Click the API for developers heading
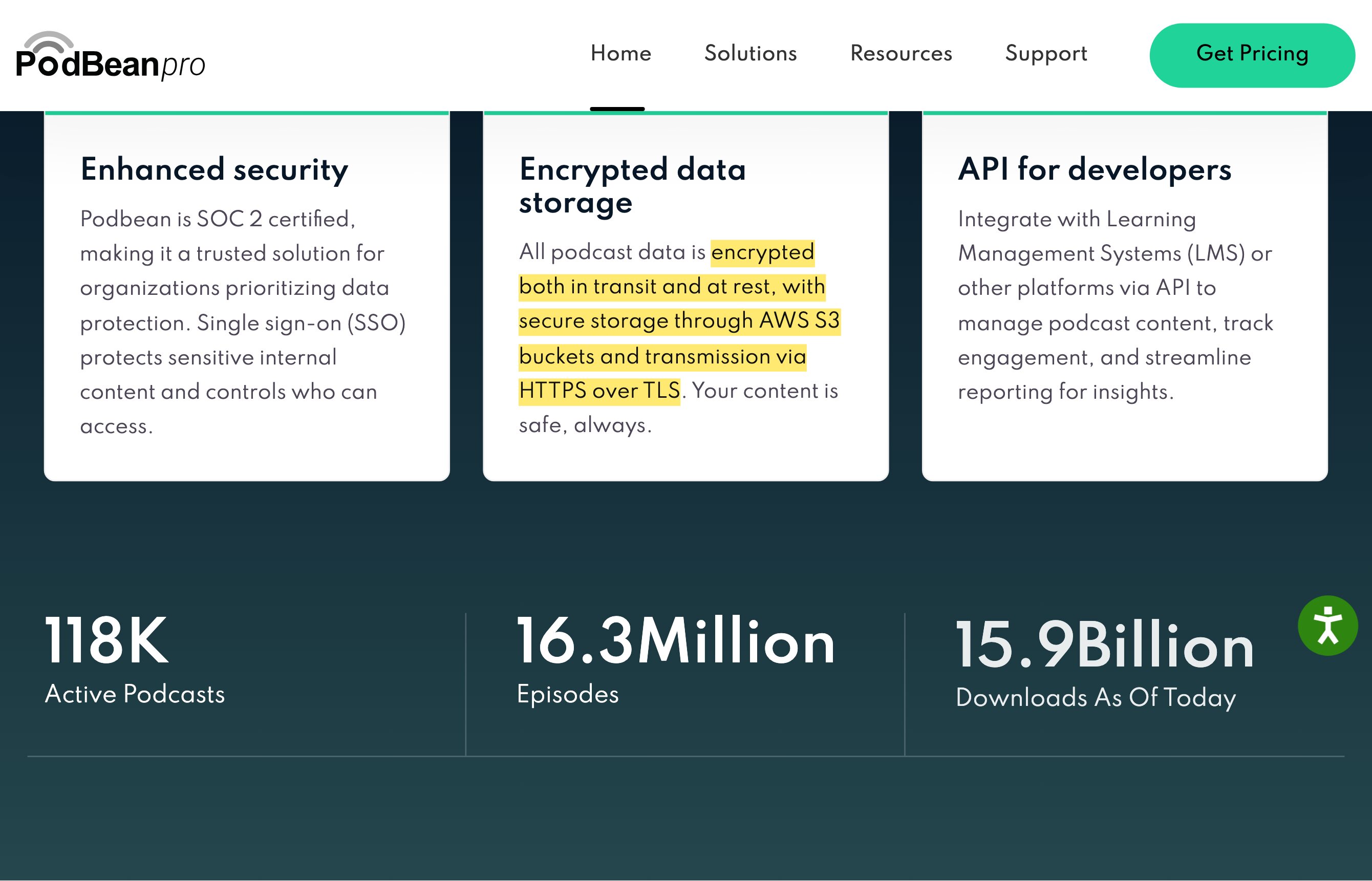Viewport: 1372px width, 881px height. (x=1095, y=170)
